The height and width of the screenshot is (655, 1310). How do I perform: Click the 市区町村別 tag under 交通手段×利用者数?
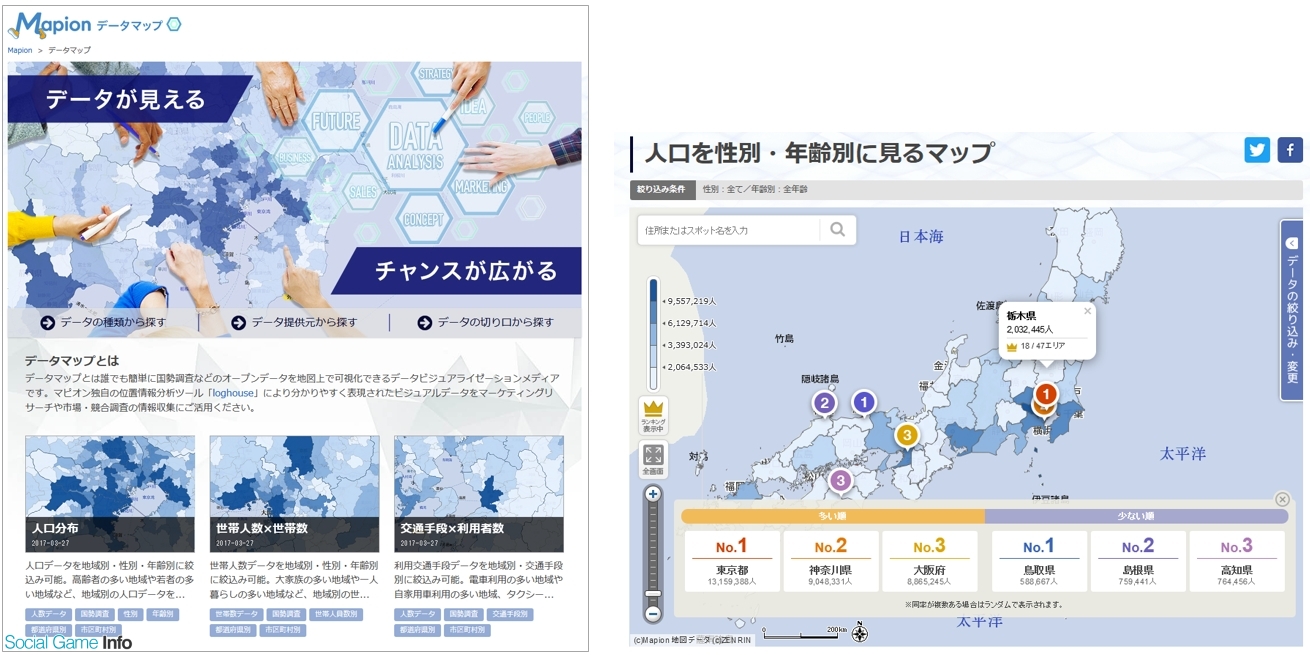467,631
